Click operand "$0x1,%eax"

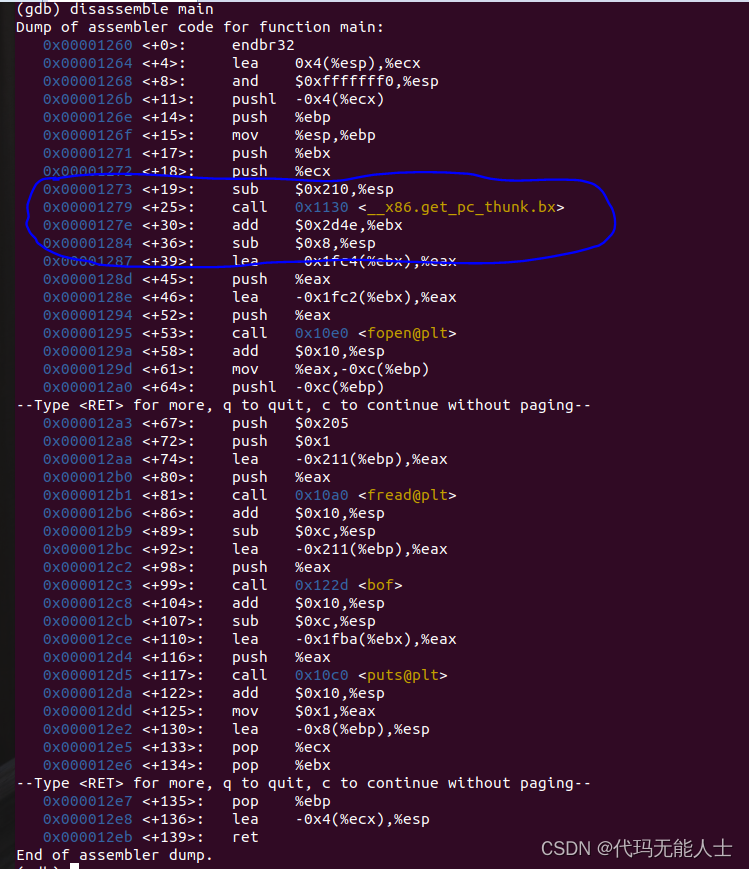335,711
